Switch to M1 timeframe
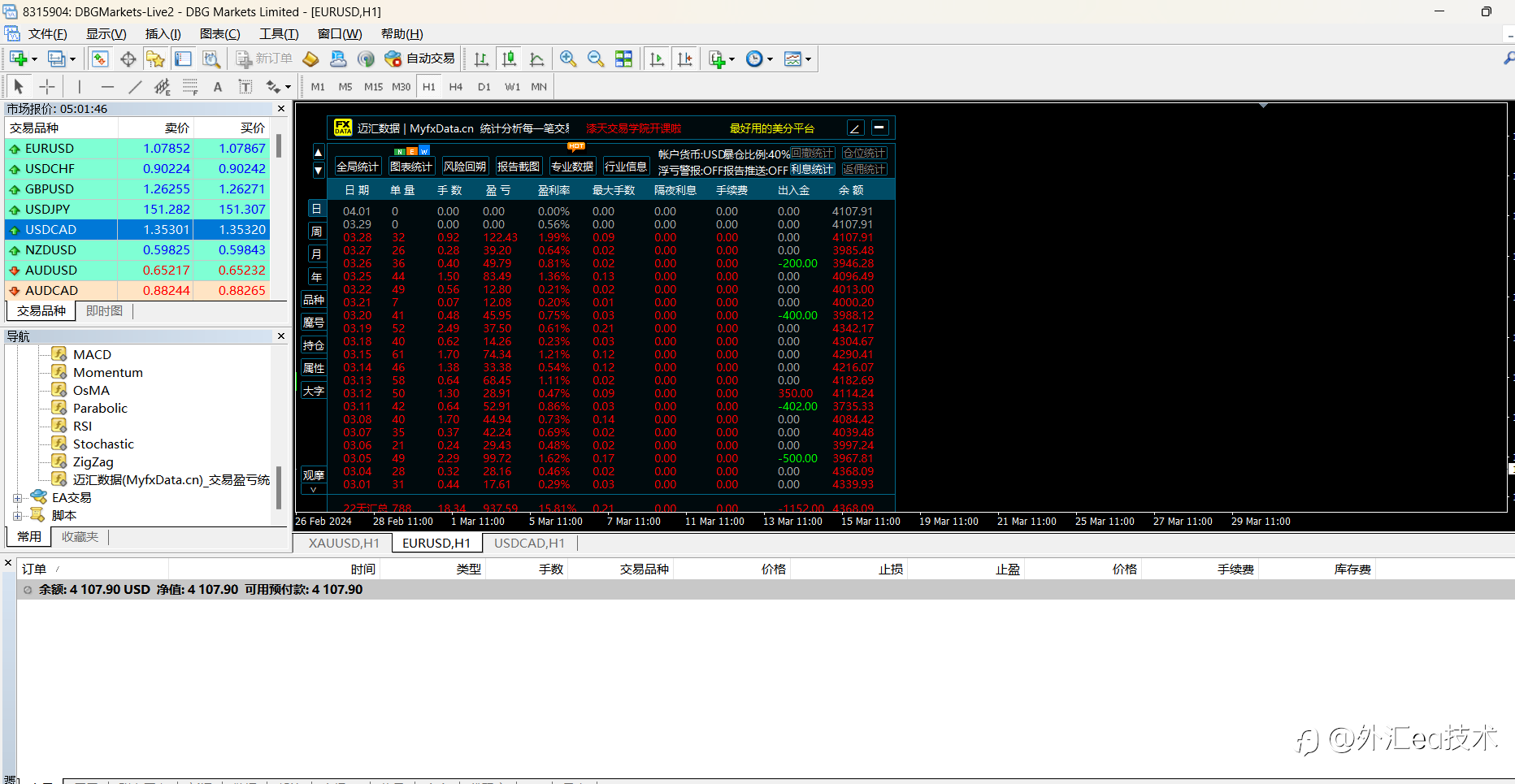Image resolution: width=1515 pixels, height=784 pixels. pyautogui.click(x=318, y=86)
